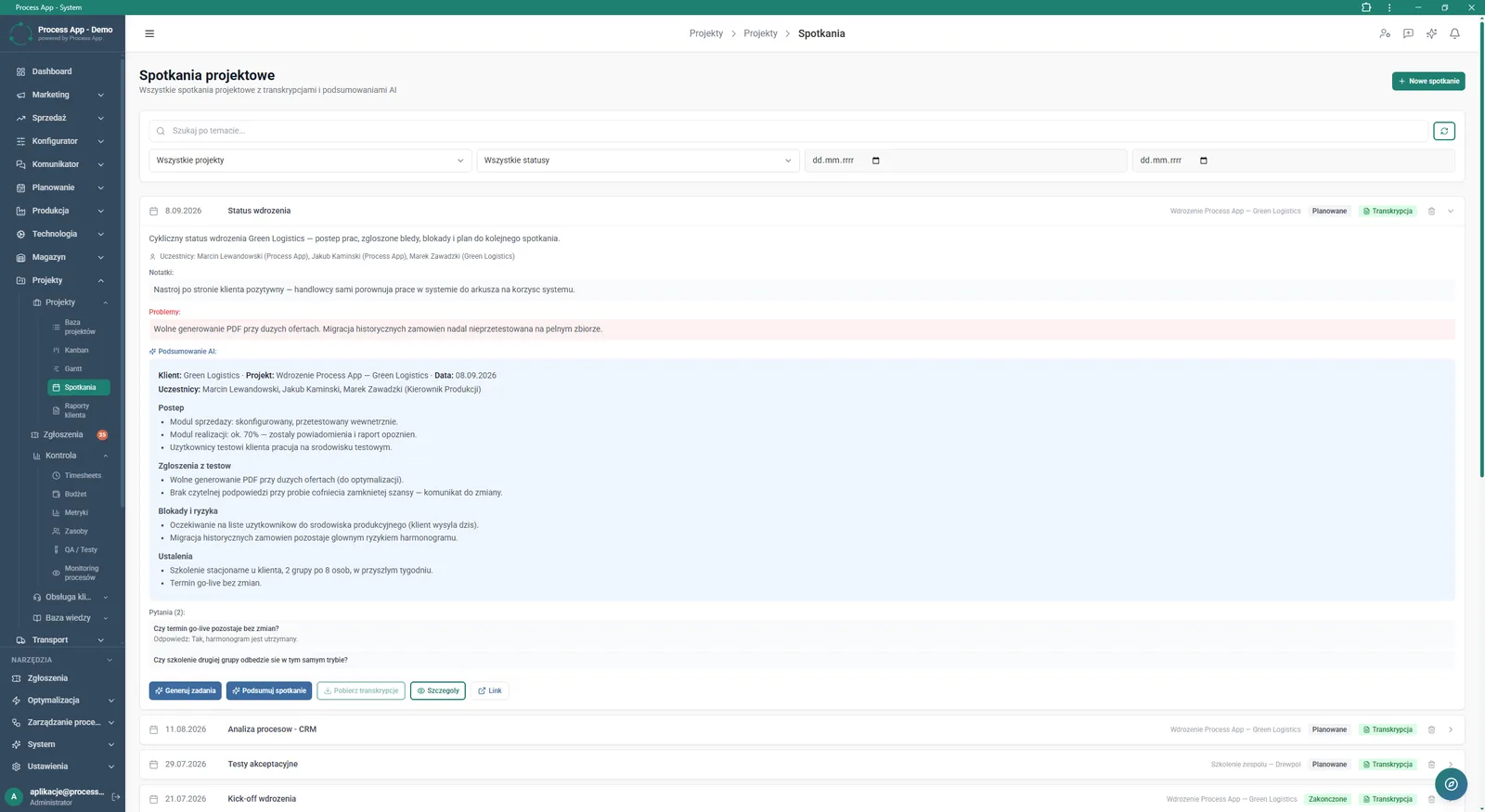
Task: Open user settings icon in header
Action: click(x=1385, y=33)
